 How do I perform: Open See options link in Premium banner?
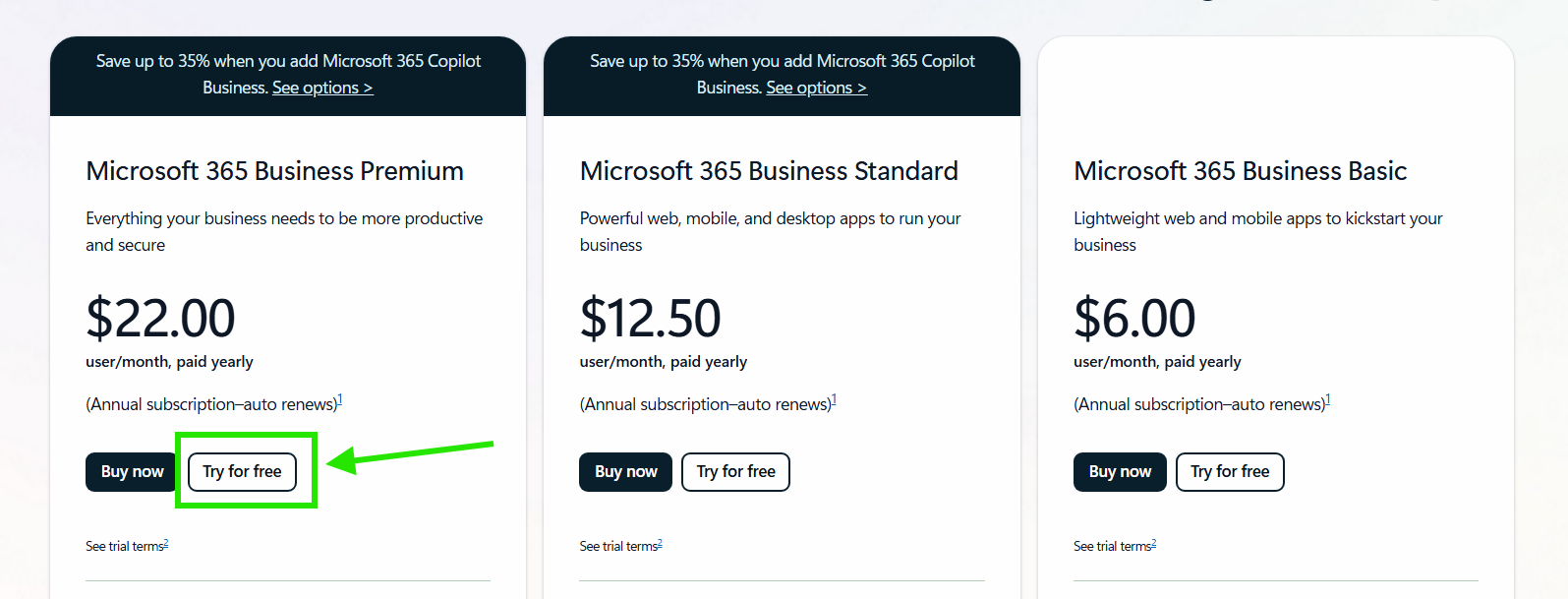point(322,88)
